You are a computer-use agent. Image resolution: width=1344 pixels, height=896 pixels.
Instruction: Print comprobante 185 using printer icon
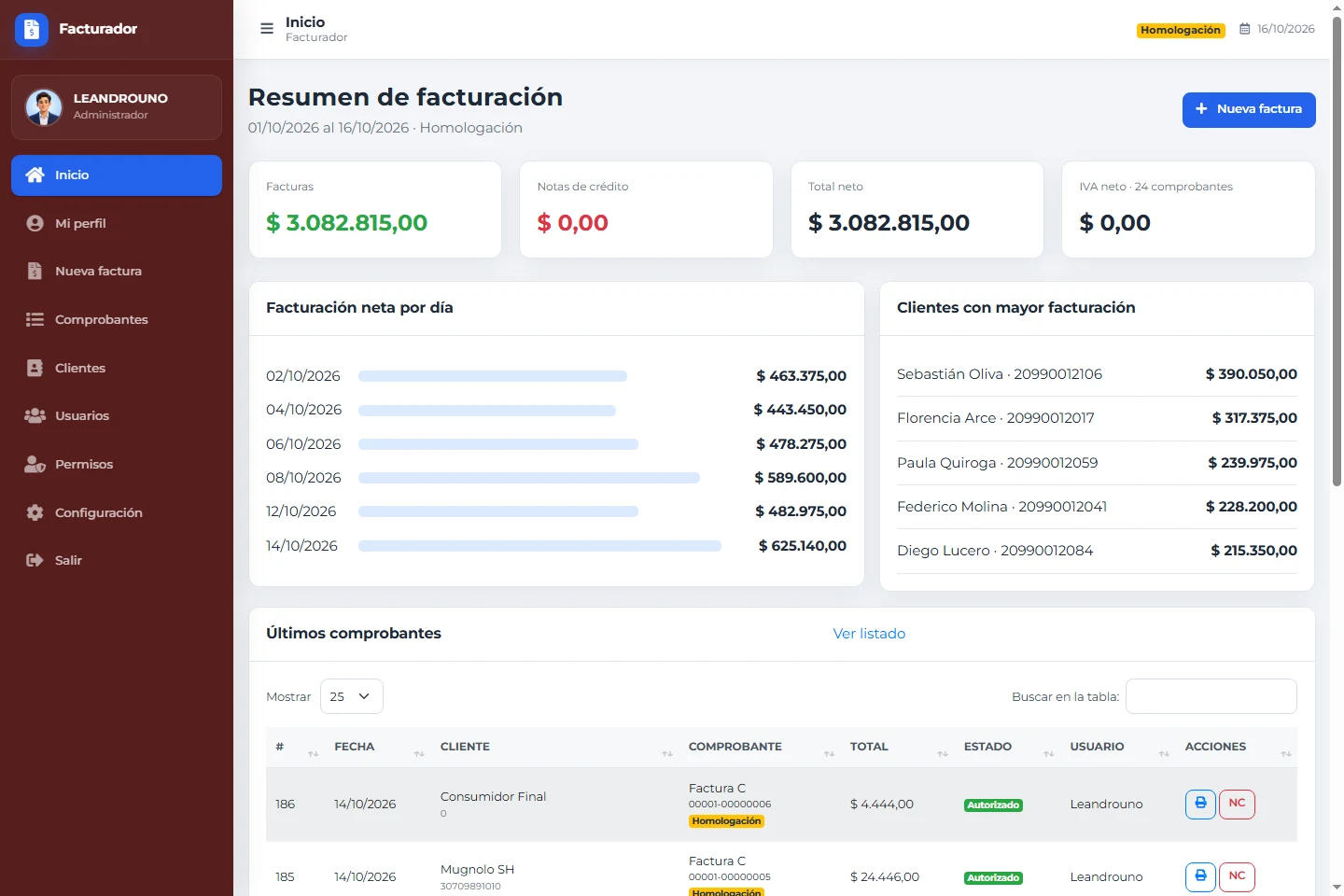coord(1200,876)
